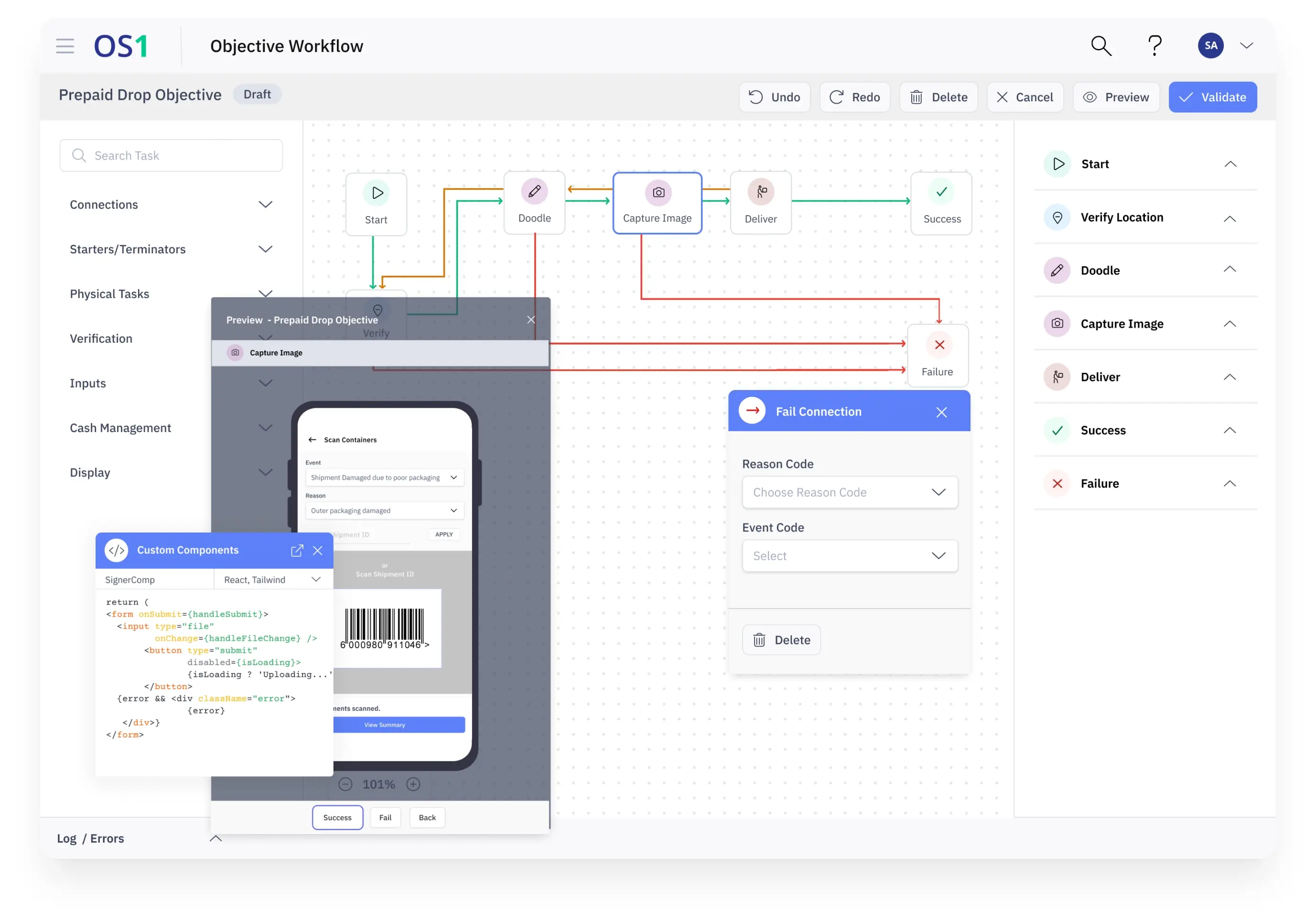1316x922 pixels.
Task: Open search with the magnifier icon
Action: click(1100, 46)
